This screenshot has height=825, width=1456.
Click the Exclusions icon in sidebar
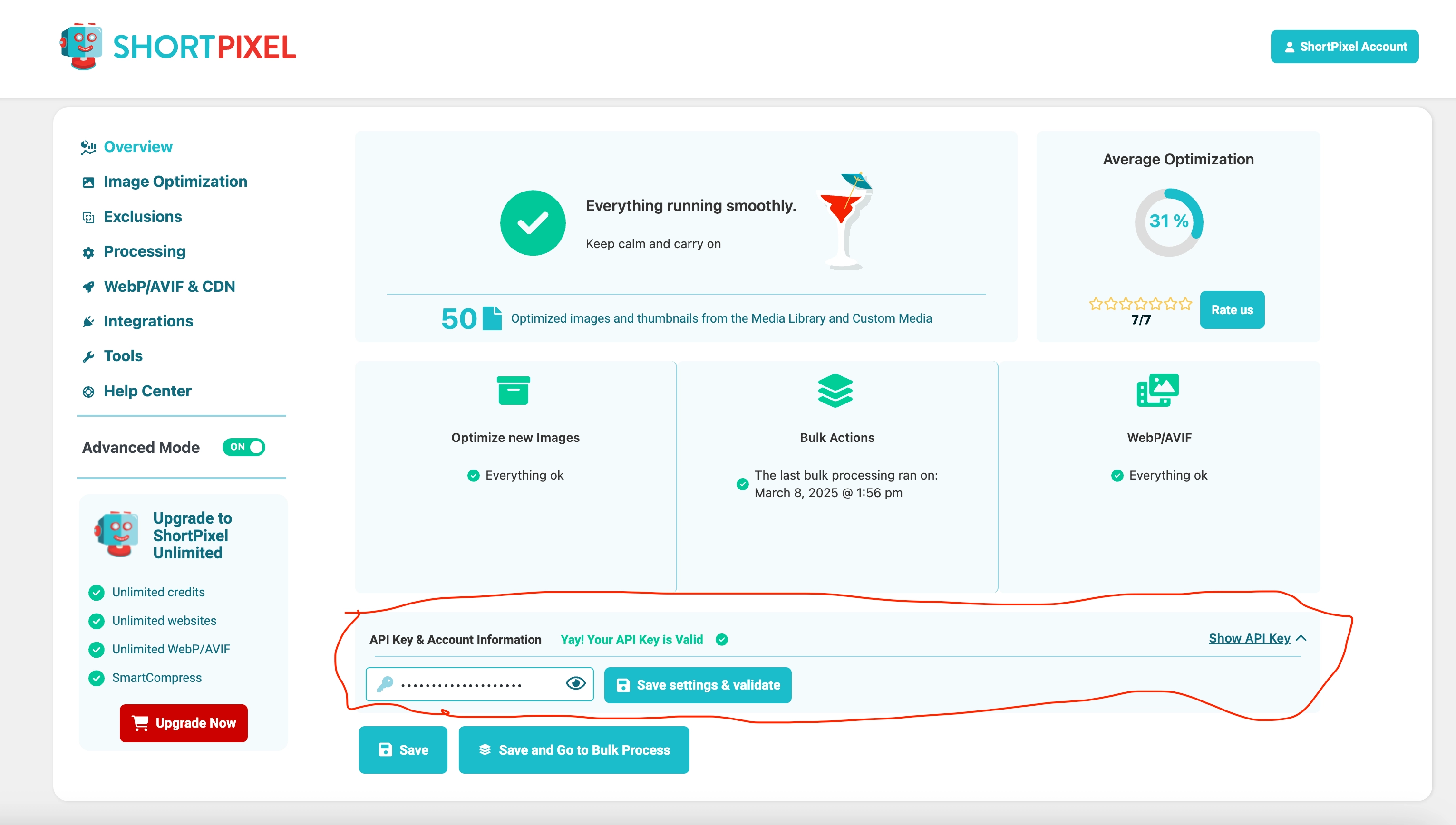[88, 218]
